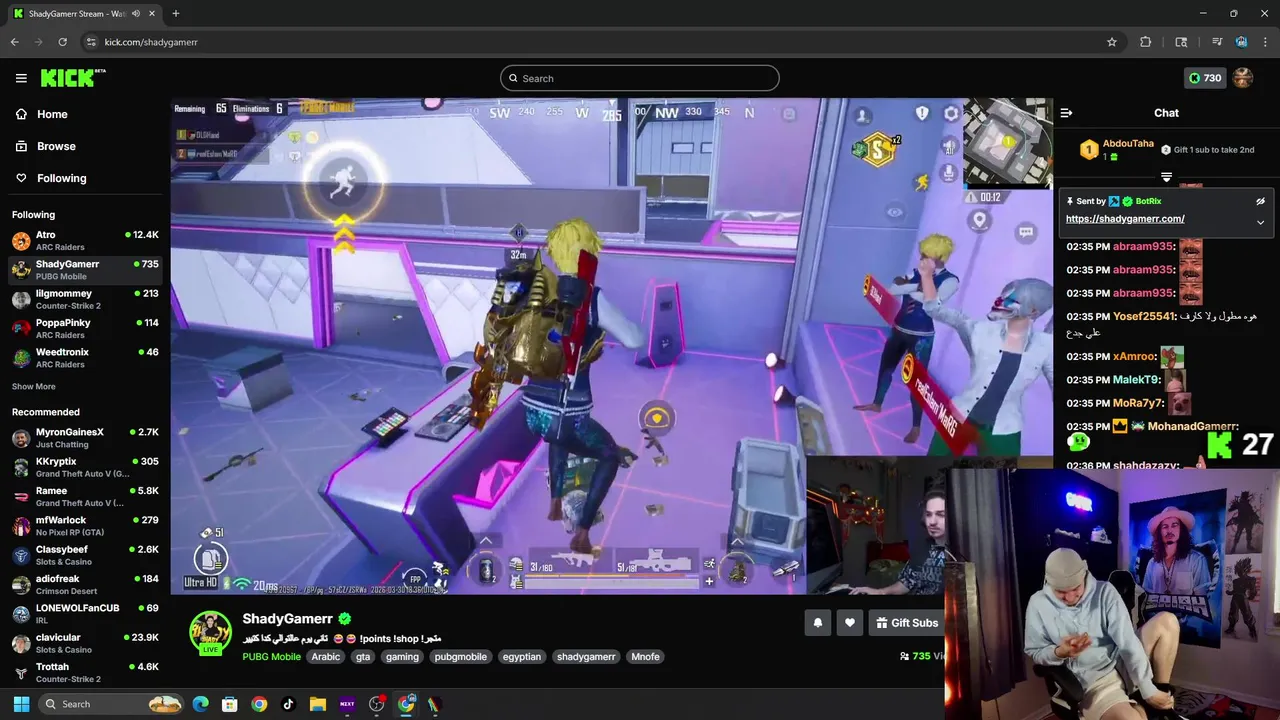Screen dimensions: 1280x720
Task: Click the AbdouTaha top gifter name
Action: pos(1127,143)
